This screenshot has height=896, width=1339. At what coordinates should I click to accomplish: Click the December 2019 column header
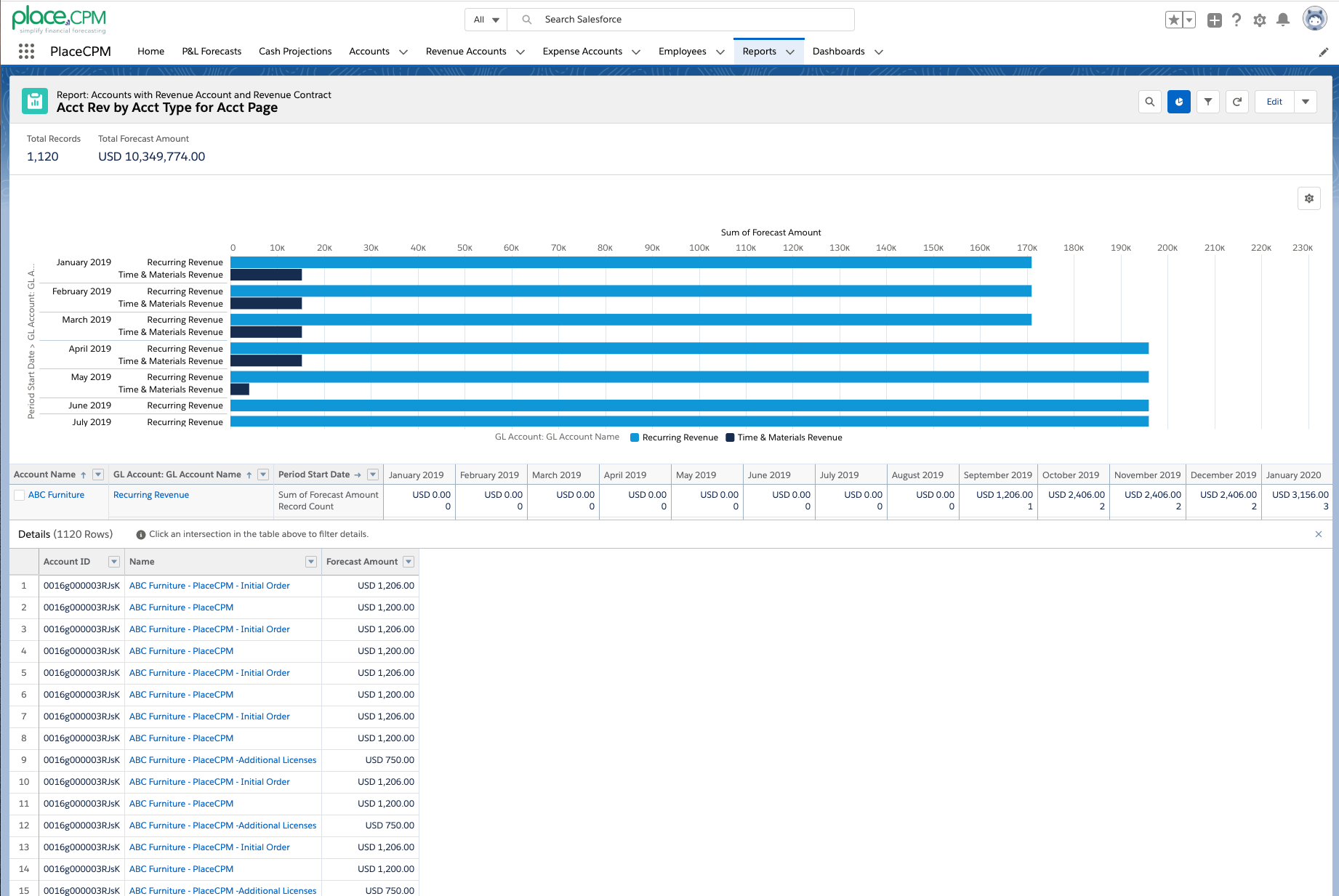[1223, 475]
